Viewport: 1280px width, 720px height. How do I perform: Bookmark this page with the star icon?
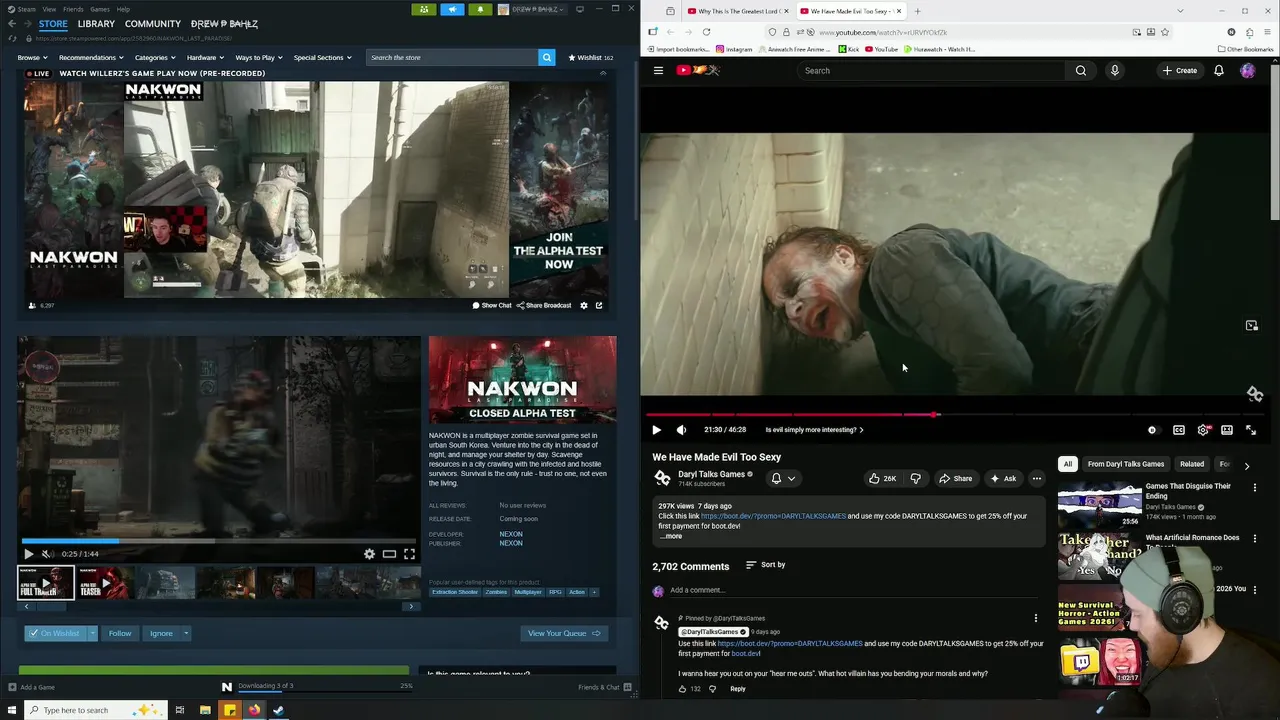coord(1165,32)
